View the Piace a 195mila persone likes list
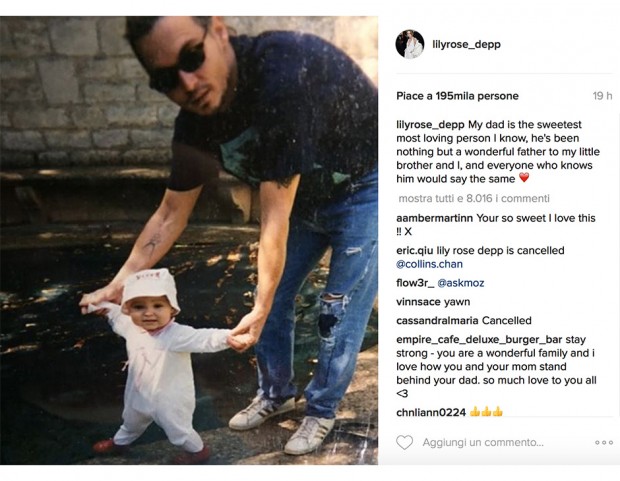The height and width of the screenshot is (481, 620). [457, 96]
